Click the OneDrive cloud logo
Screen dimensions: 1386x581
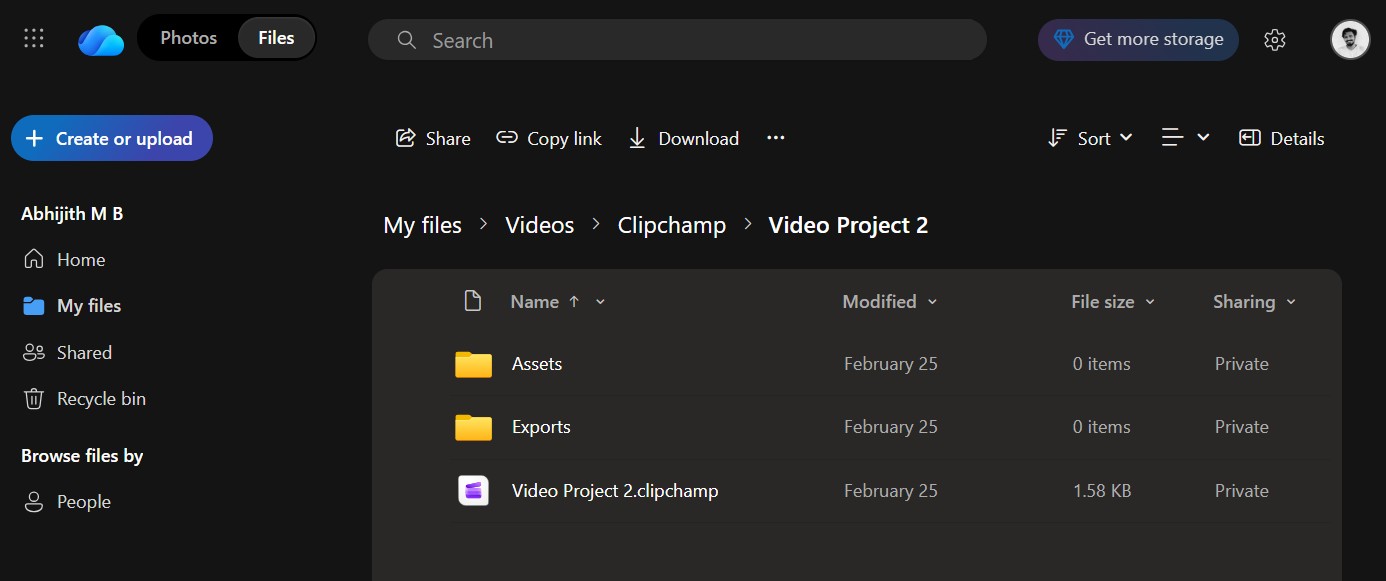point(99,38)
